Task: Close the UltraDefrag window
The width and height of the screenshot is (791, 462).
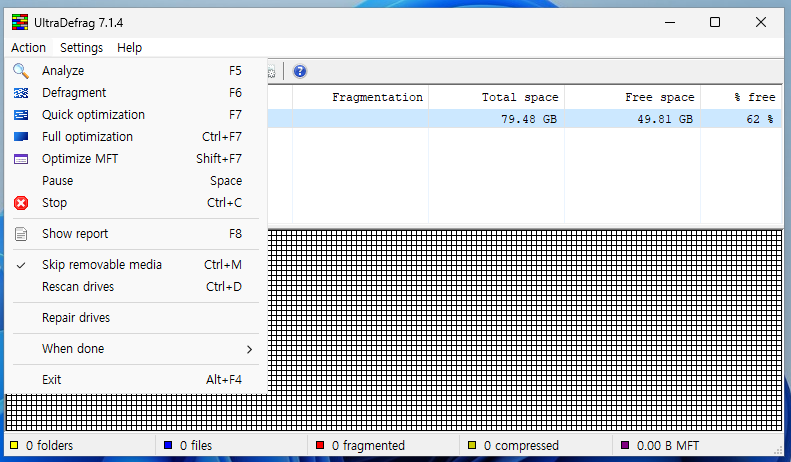Action: pyautogui.click(x=761, y=22)
